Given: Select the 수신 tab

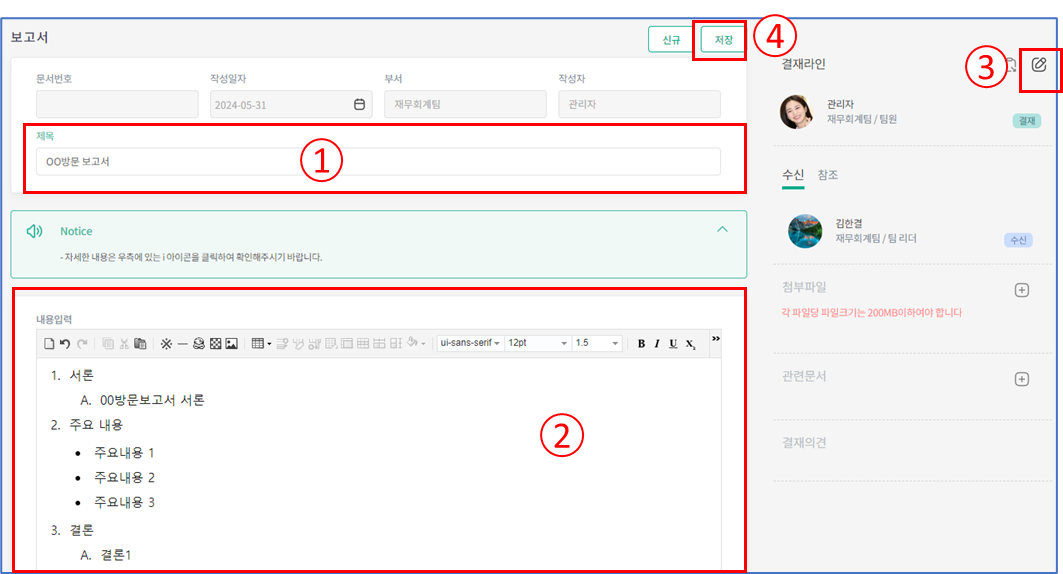Looking at the screenshot, I should tap(792, 175).
